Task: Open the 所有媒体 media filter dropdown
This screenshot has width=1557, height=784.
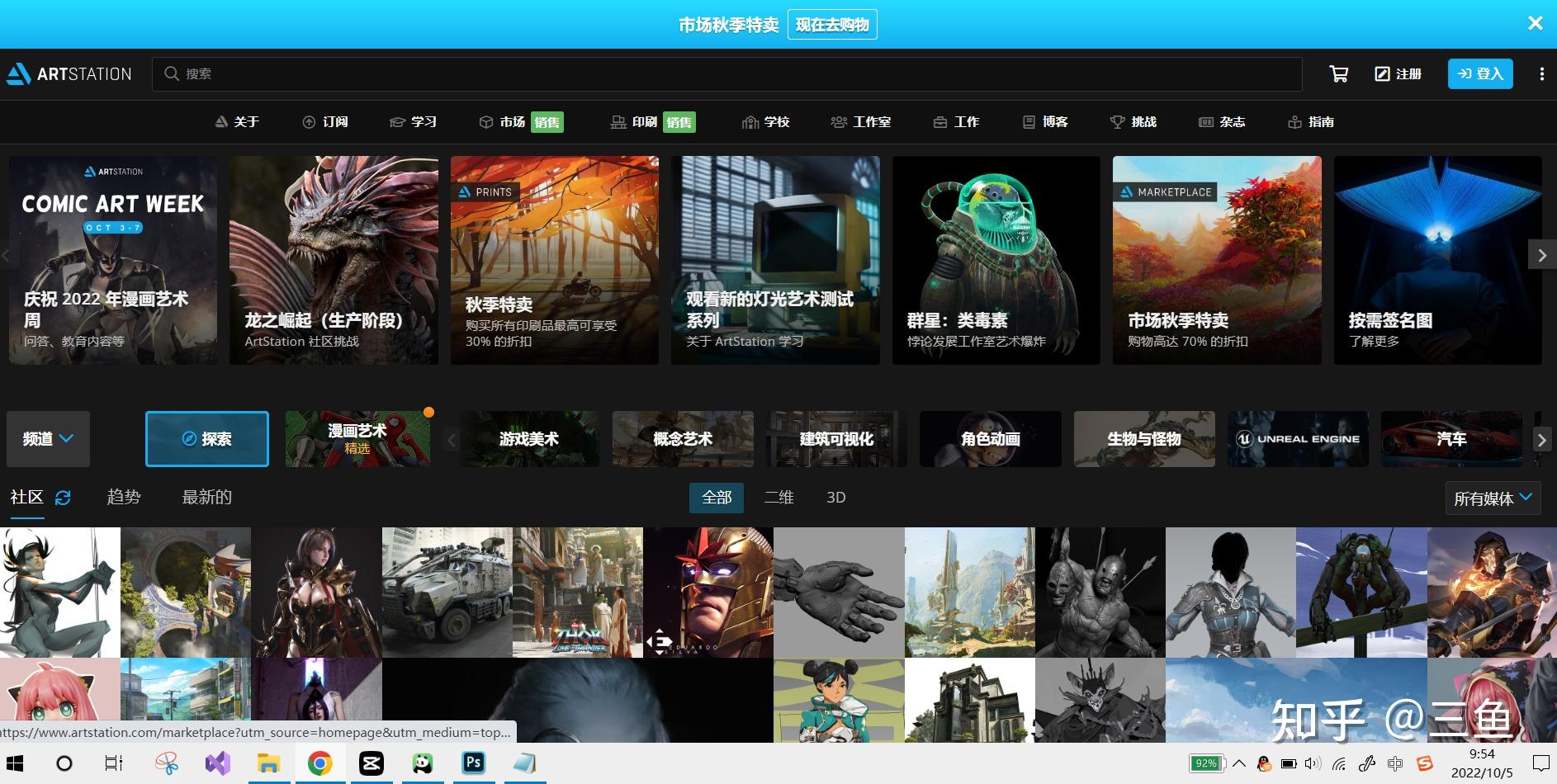Action: click(1493, 498)
